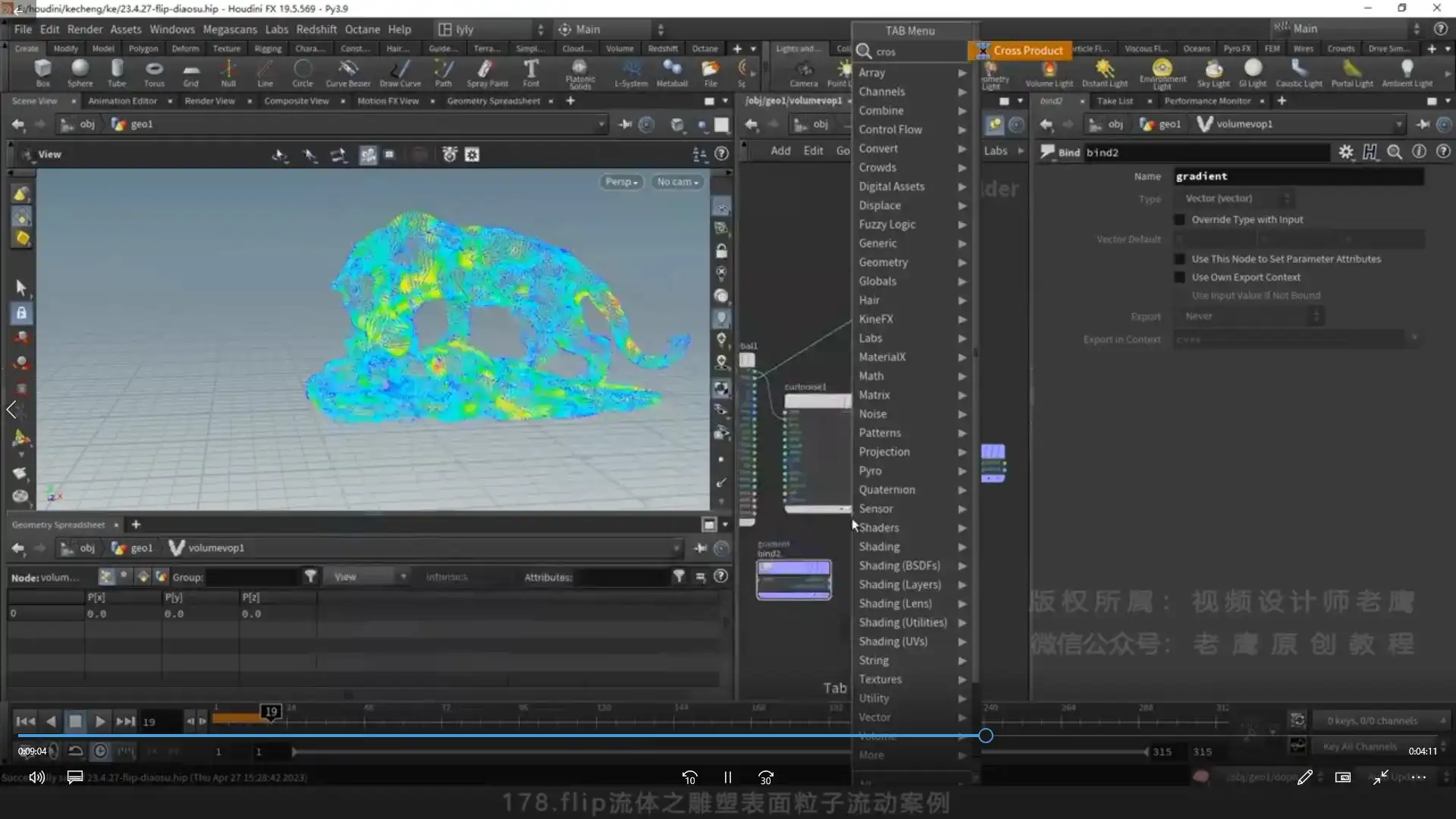The image size is (1456, 819).
Task: Open the No cam dropdown
Action: pyautogui.click(x=677, y=182)
